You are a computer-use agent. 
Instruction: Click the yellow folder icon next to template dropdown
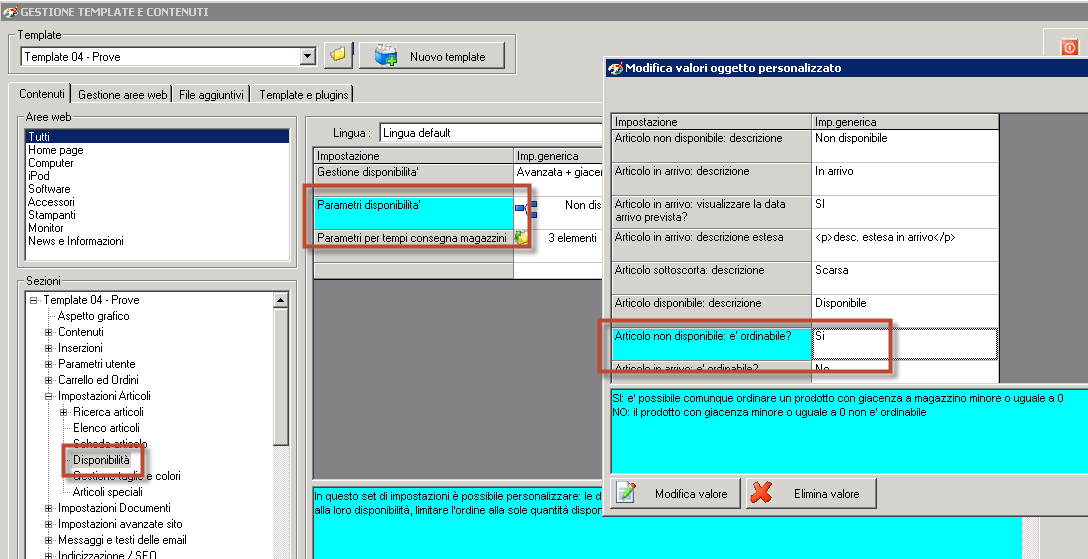point(338,55)
